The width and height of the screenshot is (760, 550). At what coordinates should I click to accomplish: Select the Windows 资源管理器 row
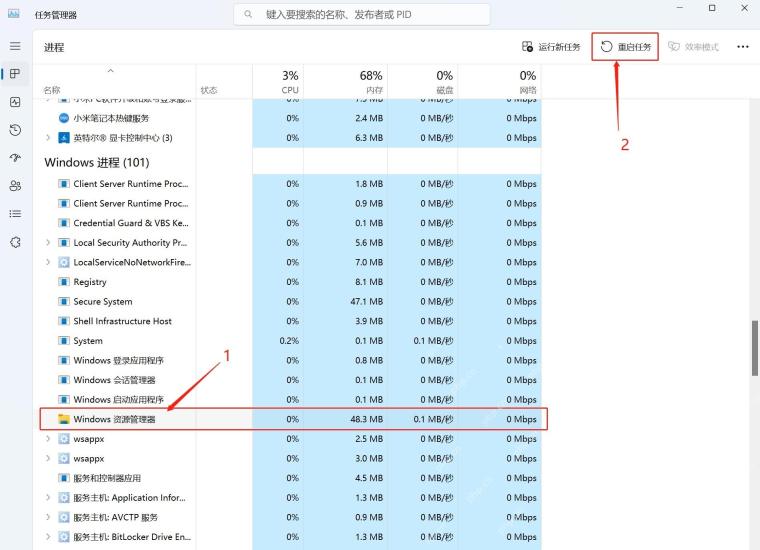point(293,419)
